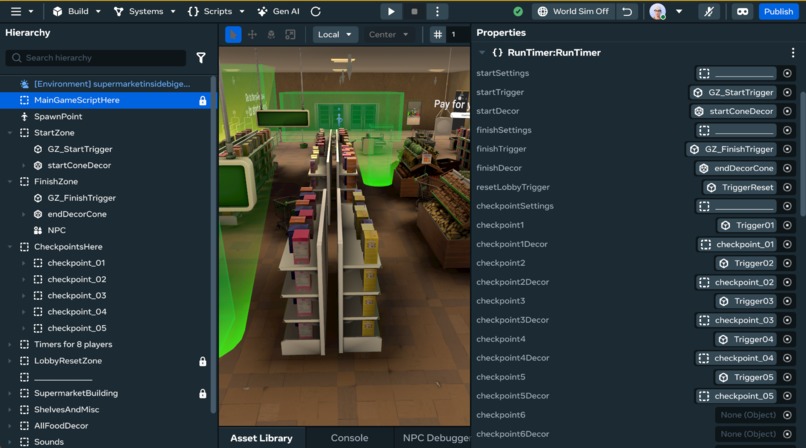Viewport: 806px width, 448px height.
Task: Choose the rotate tool in viewport toolbar
Action: (x=271, y=34)
